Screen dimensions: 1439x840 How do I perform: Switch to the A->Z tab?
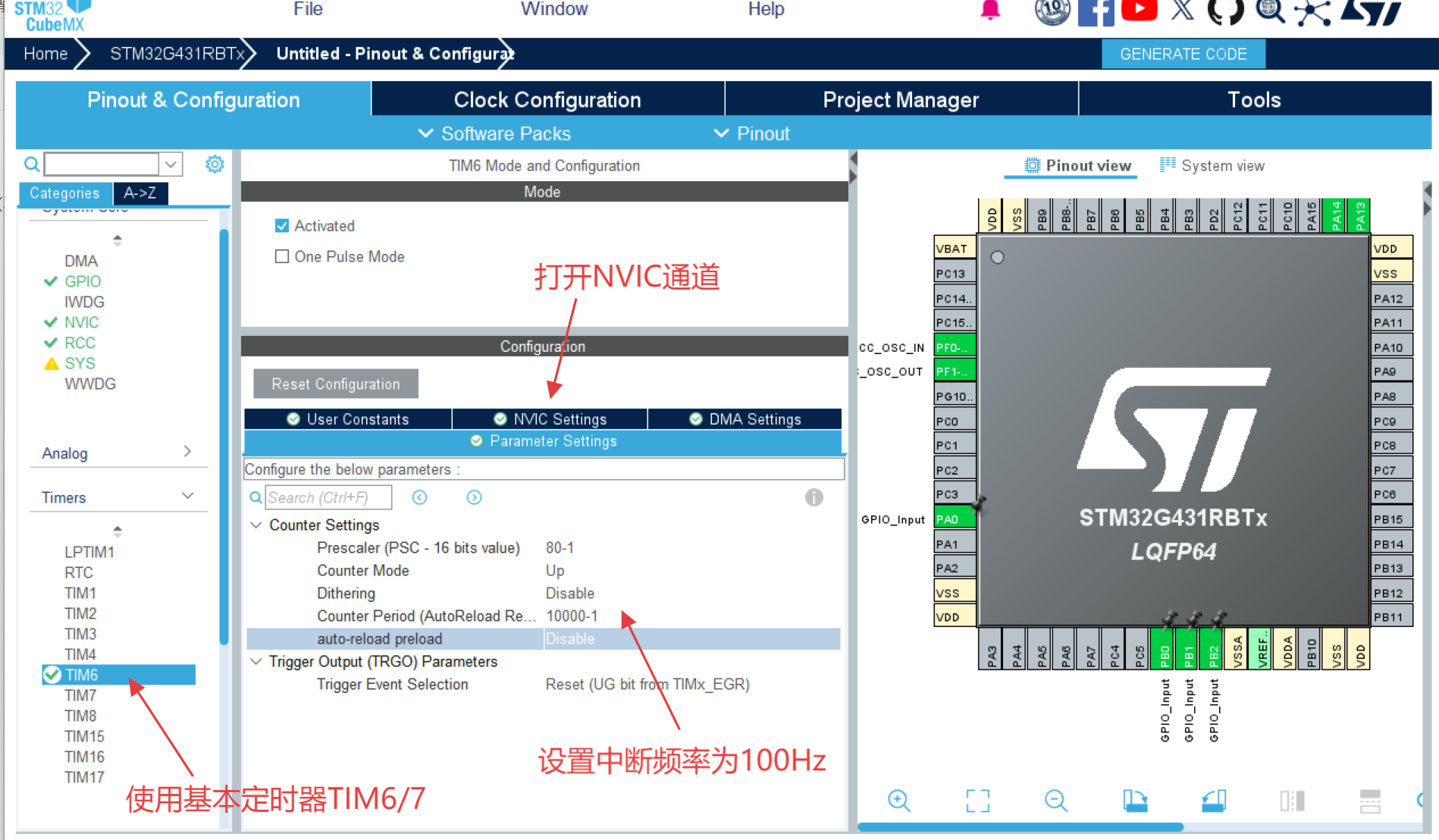(x=140, y=193)
